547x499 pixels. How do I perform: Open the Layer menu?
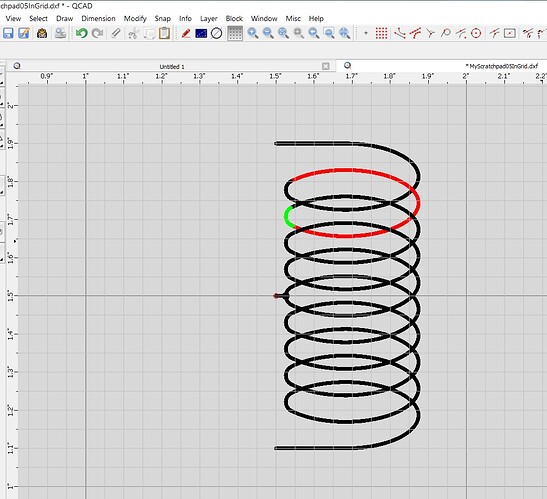[x=209, y=18]
